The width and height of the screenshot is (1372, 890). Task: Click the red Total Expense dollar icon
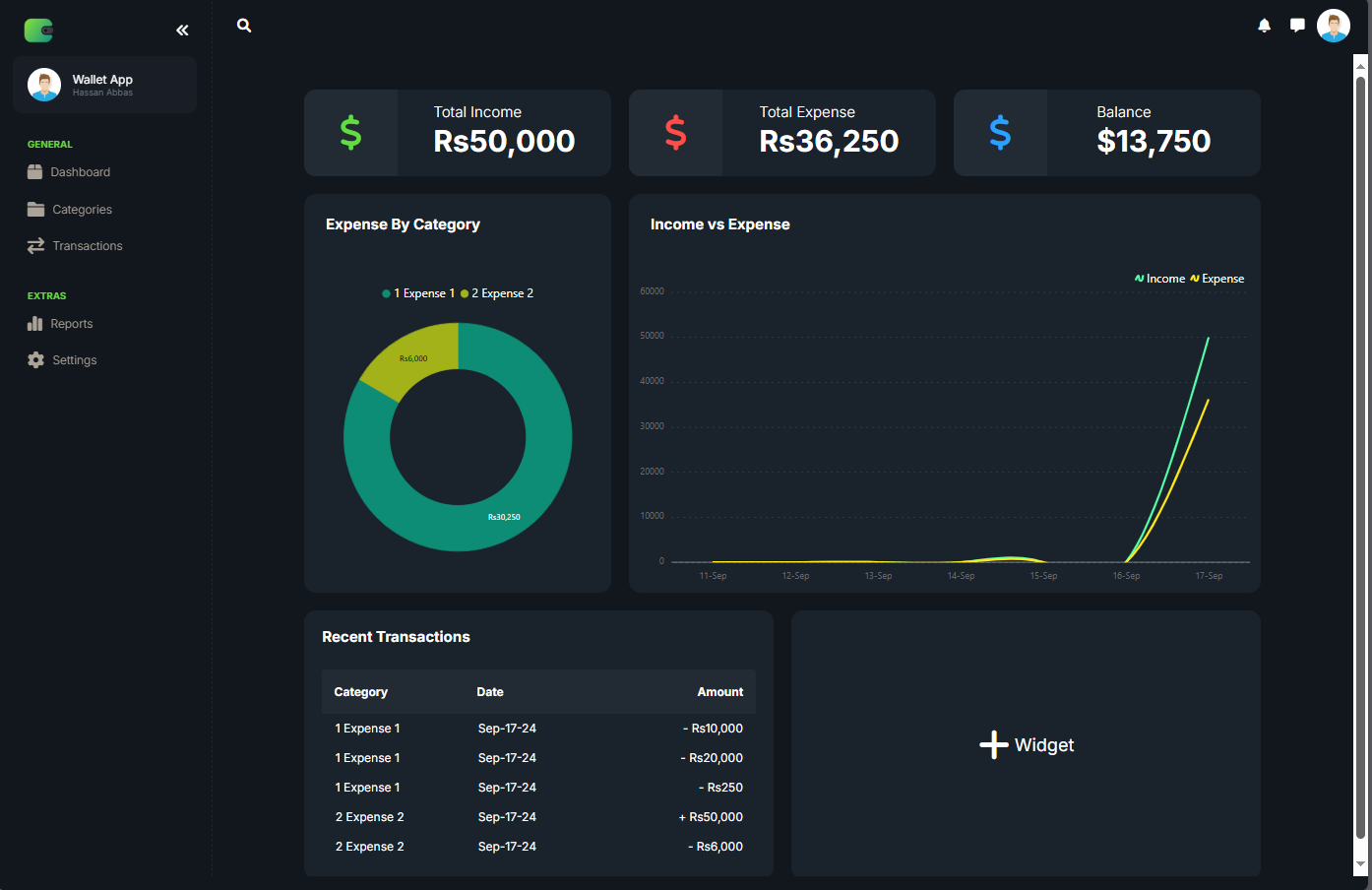[x=675, y=133]
